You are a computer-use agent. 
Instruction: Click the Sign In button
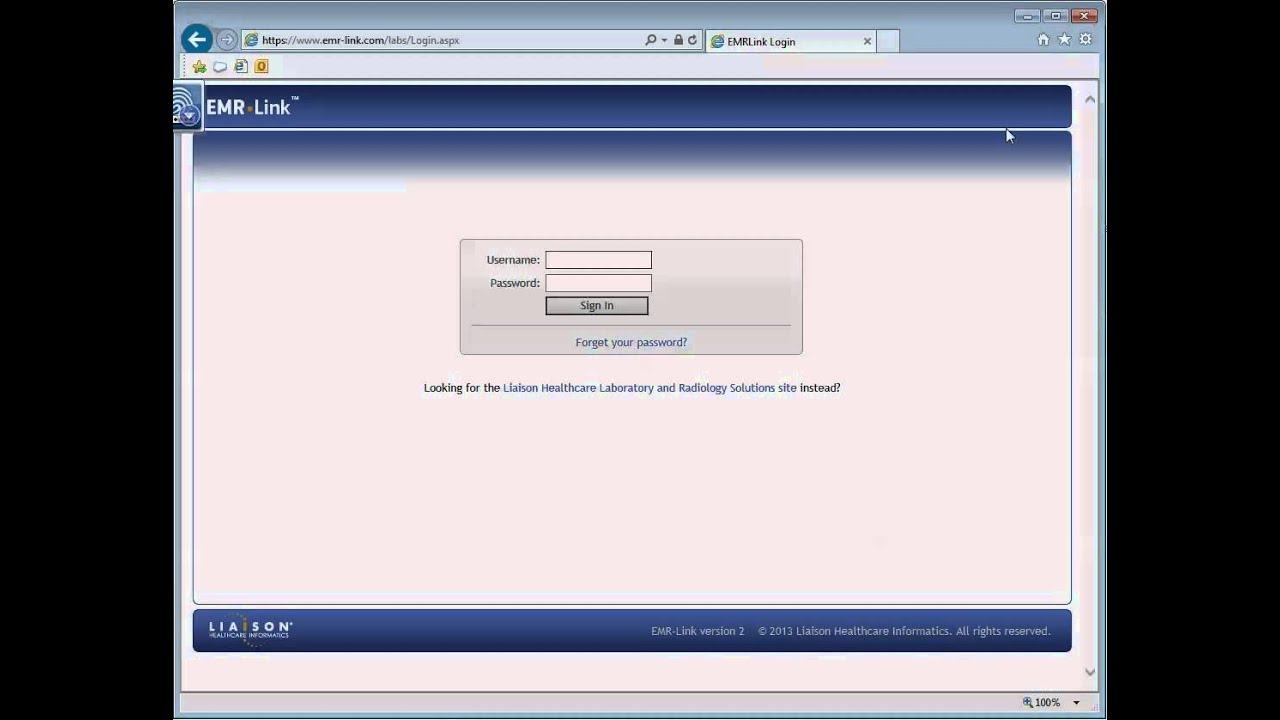tap(597, 306)
